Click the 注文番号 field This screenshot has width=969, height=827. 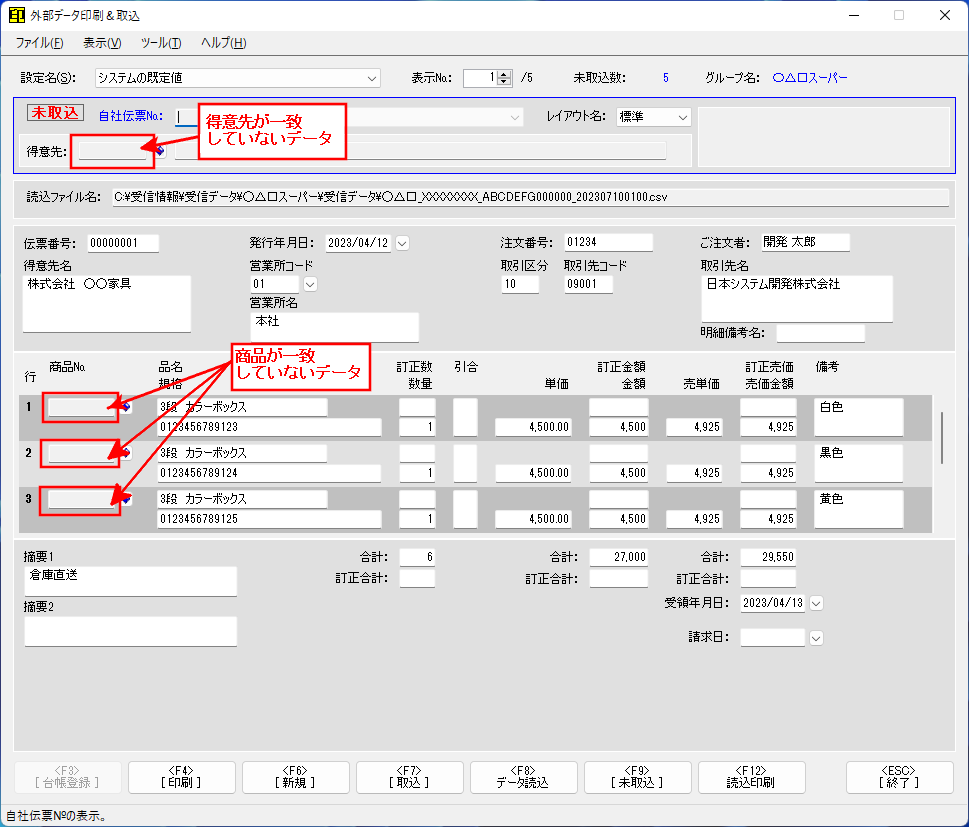(x=608, y=242)
